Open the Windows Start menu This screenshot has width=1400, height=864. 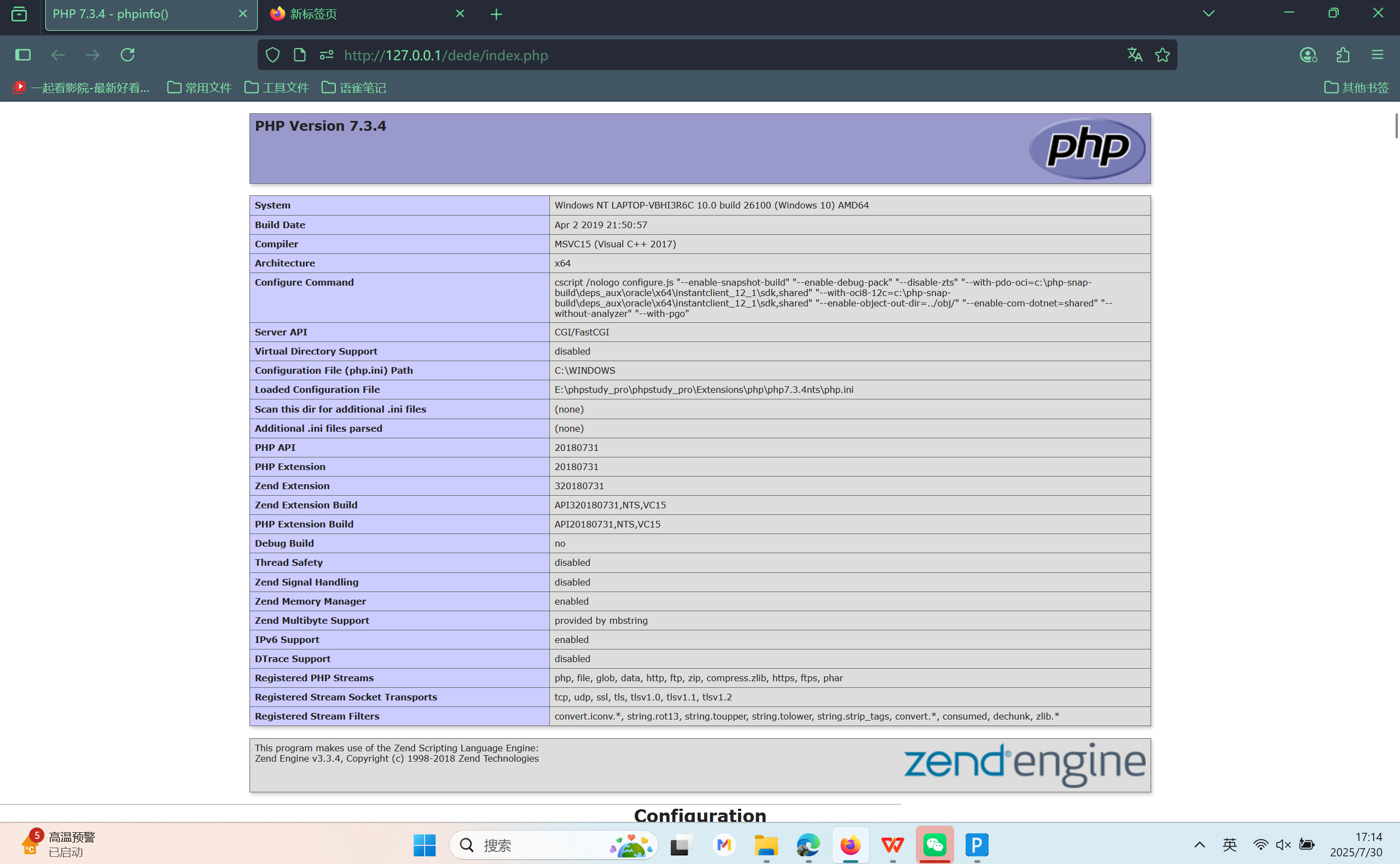pyautogui.click(x=425, y=844)
